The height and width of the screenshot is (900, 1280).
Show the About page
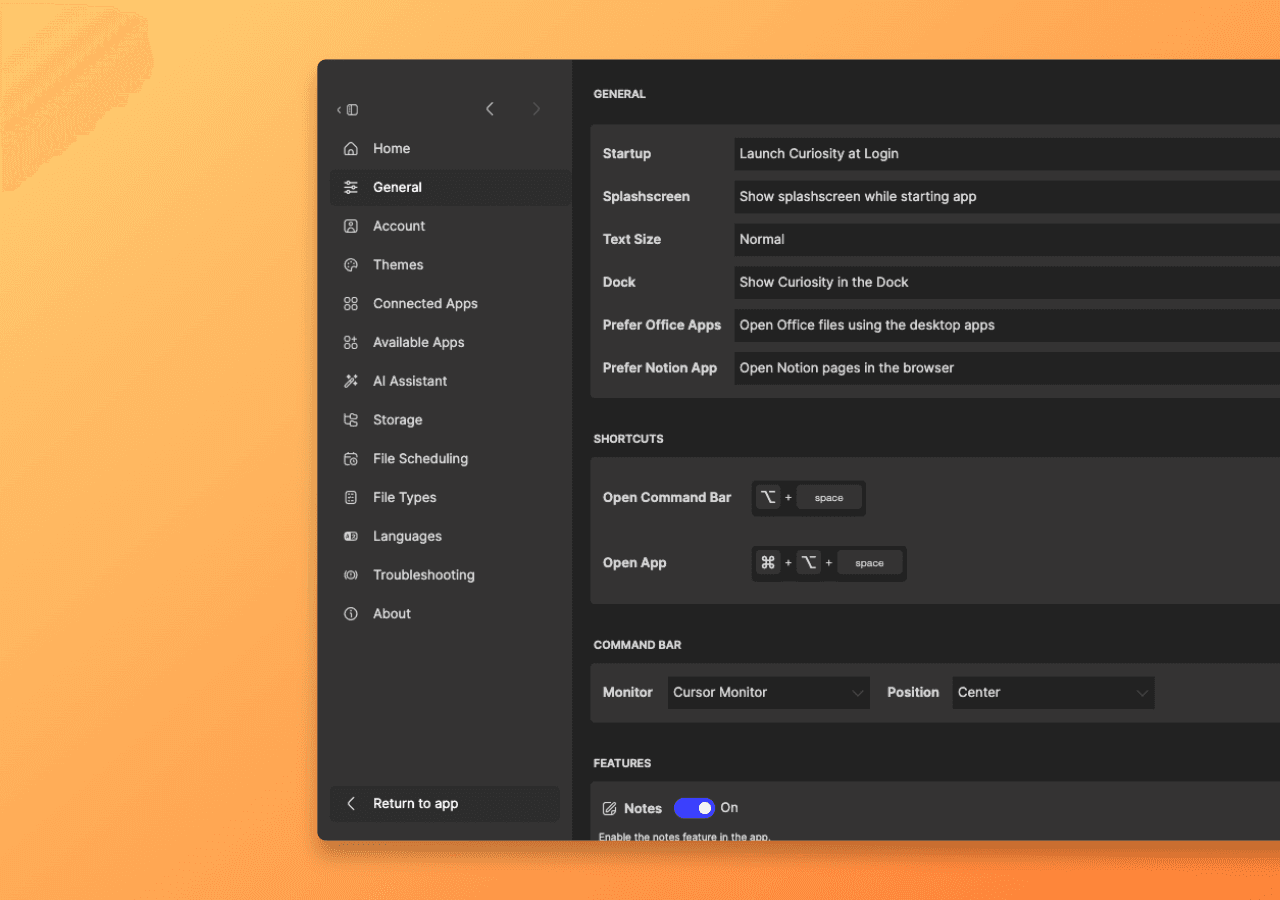[x=450, y=614]
